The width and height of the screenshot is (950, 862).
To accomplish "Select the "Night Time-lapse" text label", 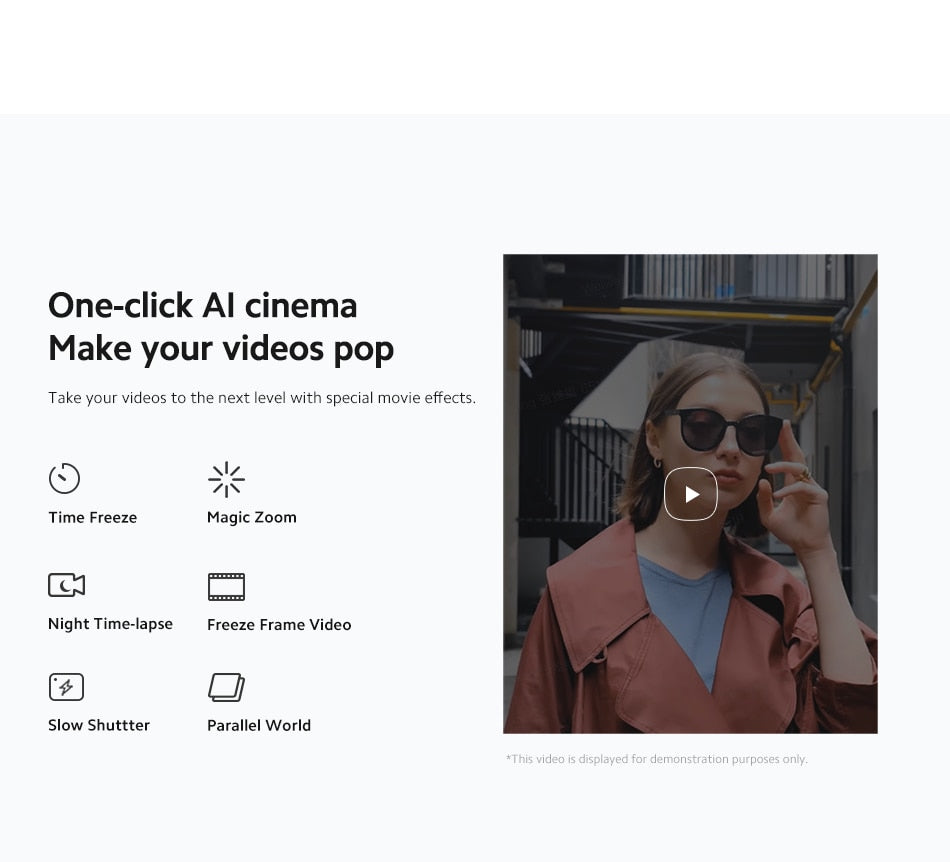I will coord(110,624).
